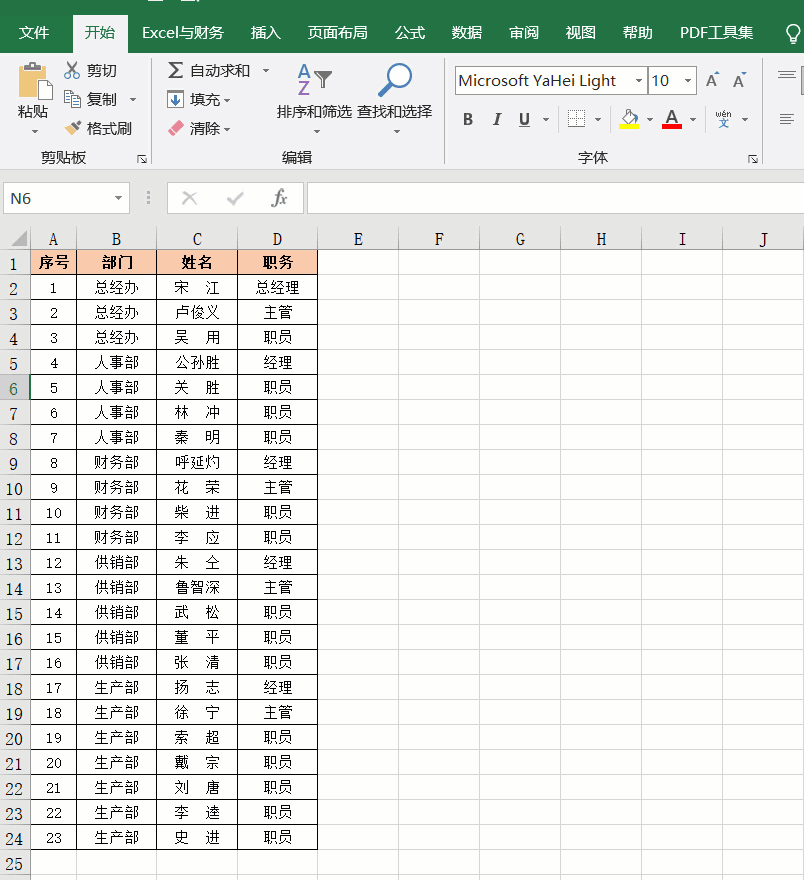Expand the borders dropdown arrow
This screenshot has height=880, width=804.
point(598,120)
